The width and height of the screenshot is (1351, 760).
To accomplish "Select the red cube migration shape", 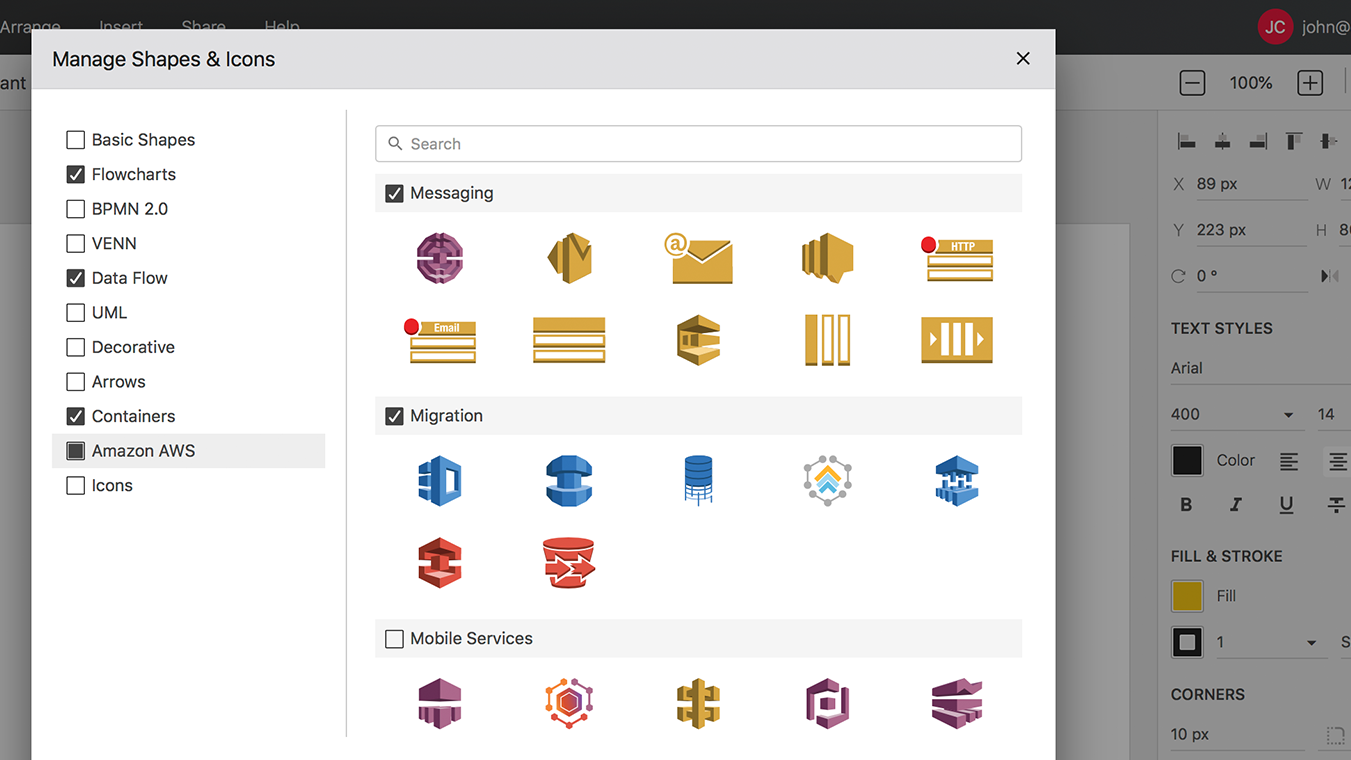I will (440, 562).
